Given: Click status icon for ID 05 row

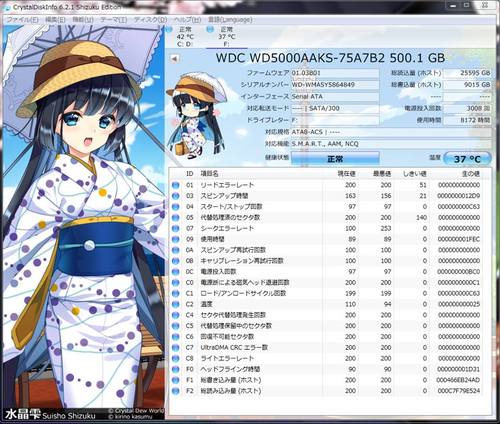Looking at the screenshot, I should (x=175, y=218).
